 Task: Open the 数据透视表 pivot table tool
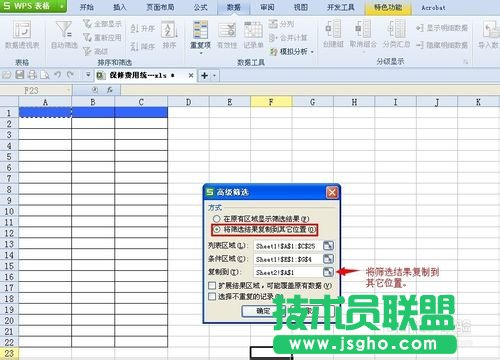[x=22, y=34]
